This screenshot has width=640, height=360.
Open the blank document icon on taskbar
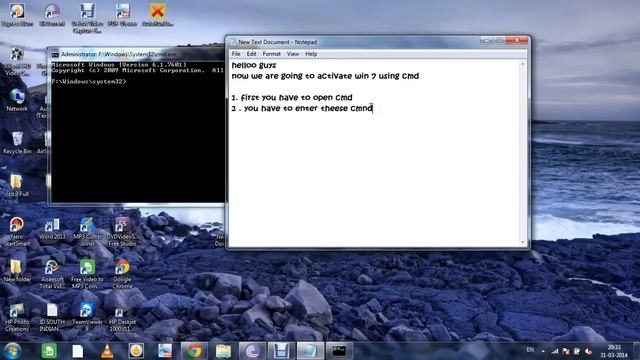(x=78, y=351)
